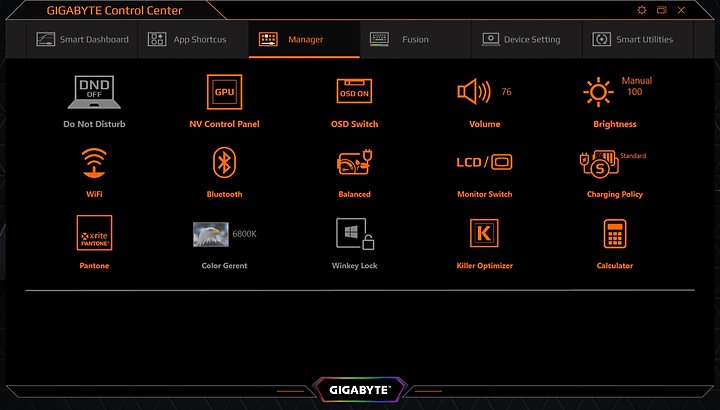Click the Manual 100 brightness value
This screenshot has width=720, height=410.
[636, 86]
